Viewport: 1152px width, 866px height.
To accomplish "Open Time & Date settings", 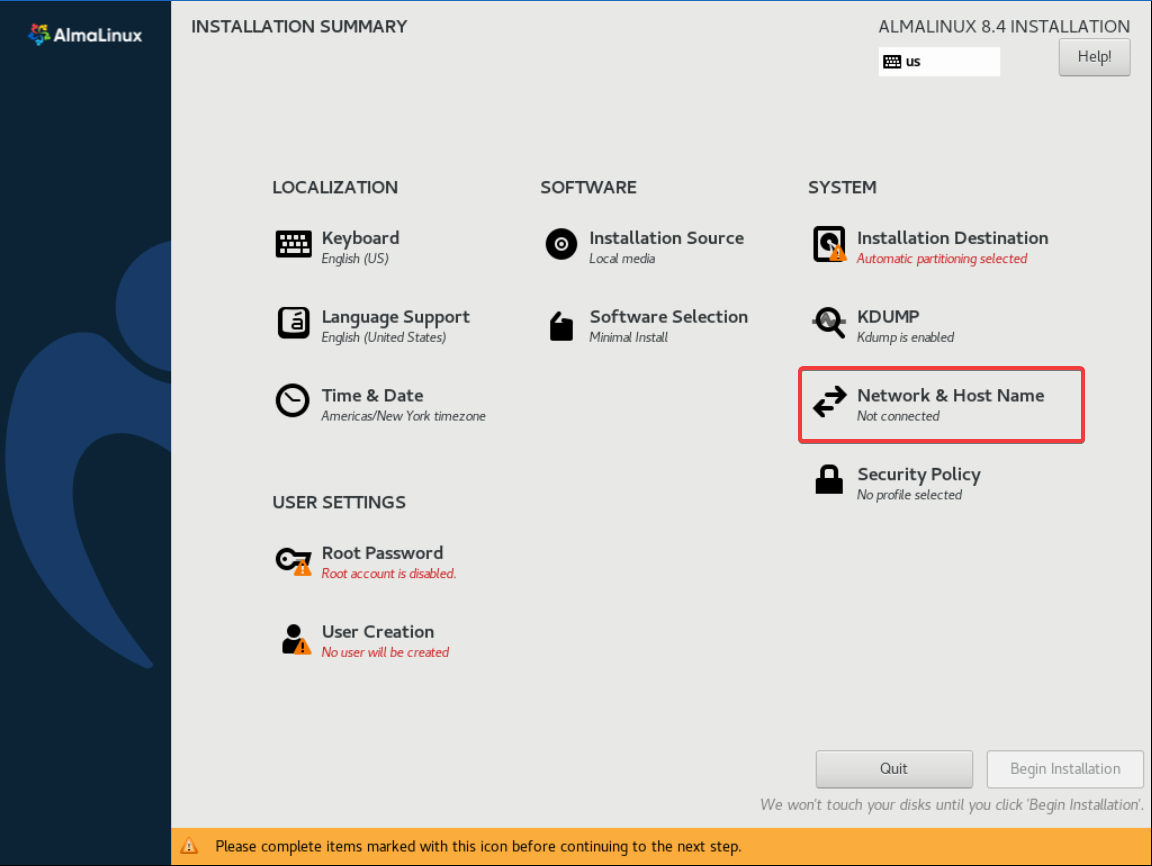I will click(x=372, y=395).
